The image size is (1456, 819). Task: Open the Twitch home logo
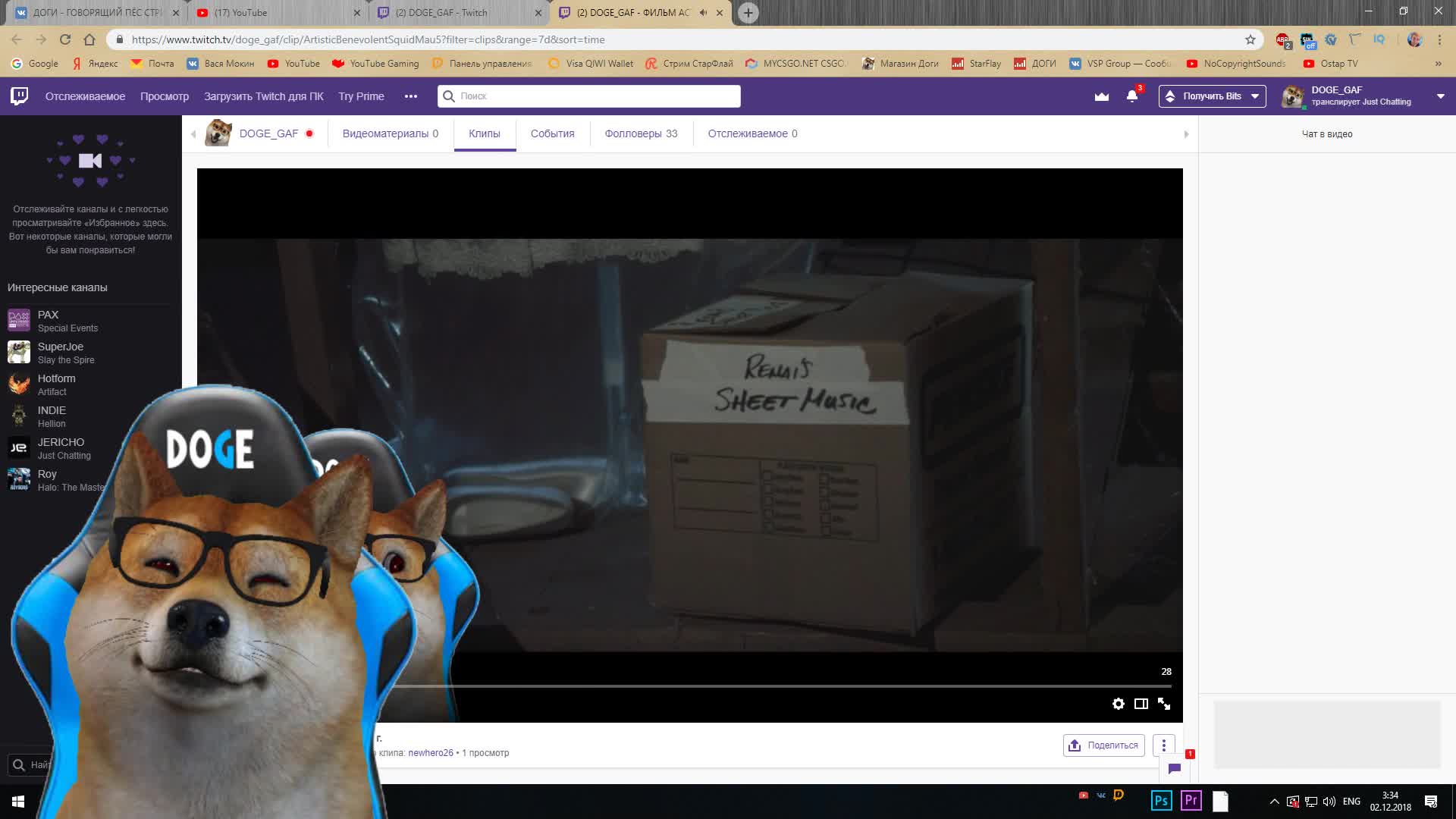19,96
